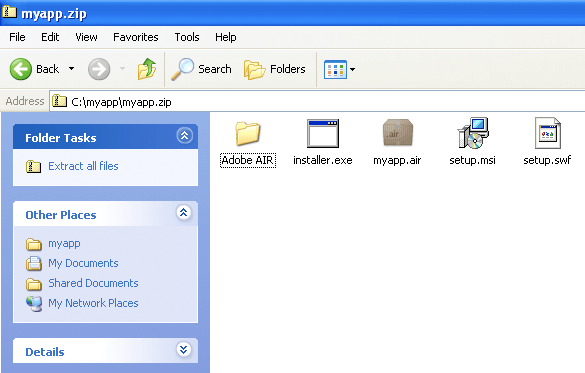
Task: Go to the myapp folder link
Action: 64,244
